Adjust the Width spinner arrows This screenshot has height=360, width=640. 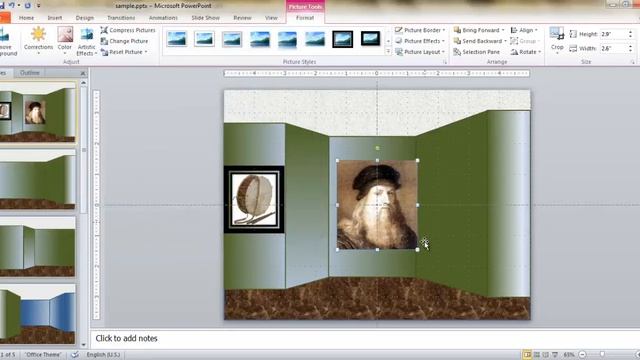click(631, 49)
